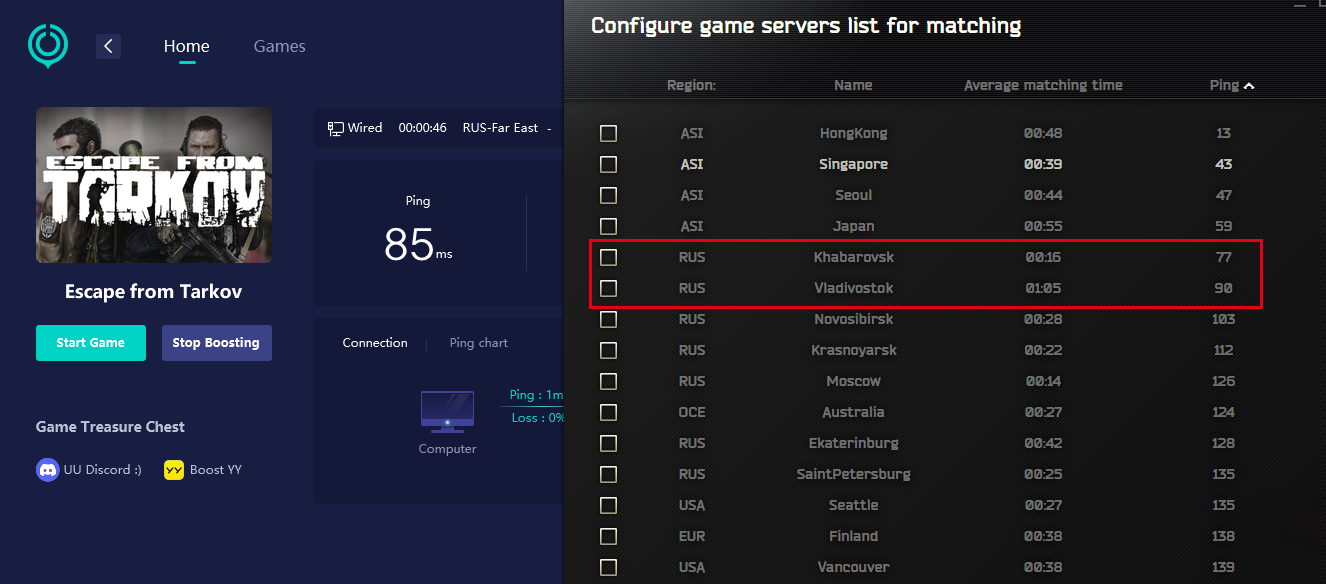Screen dimensions: 1326x584
Task: Enable the SaintPetersburg server checkbox
Action: 608,474
